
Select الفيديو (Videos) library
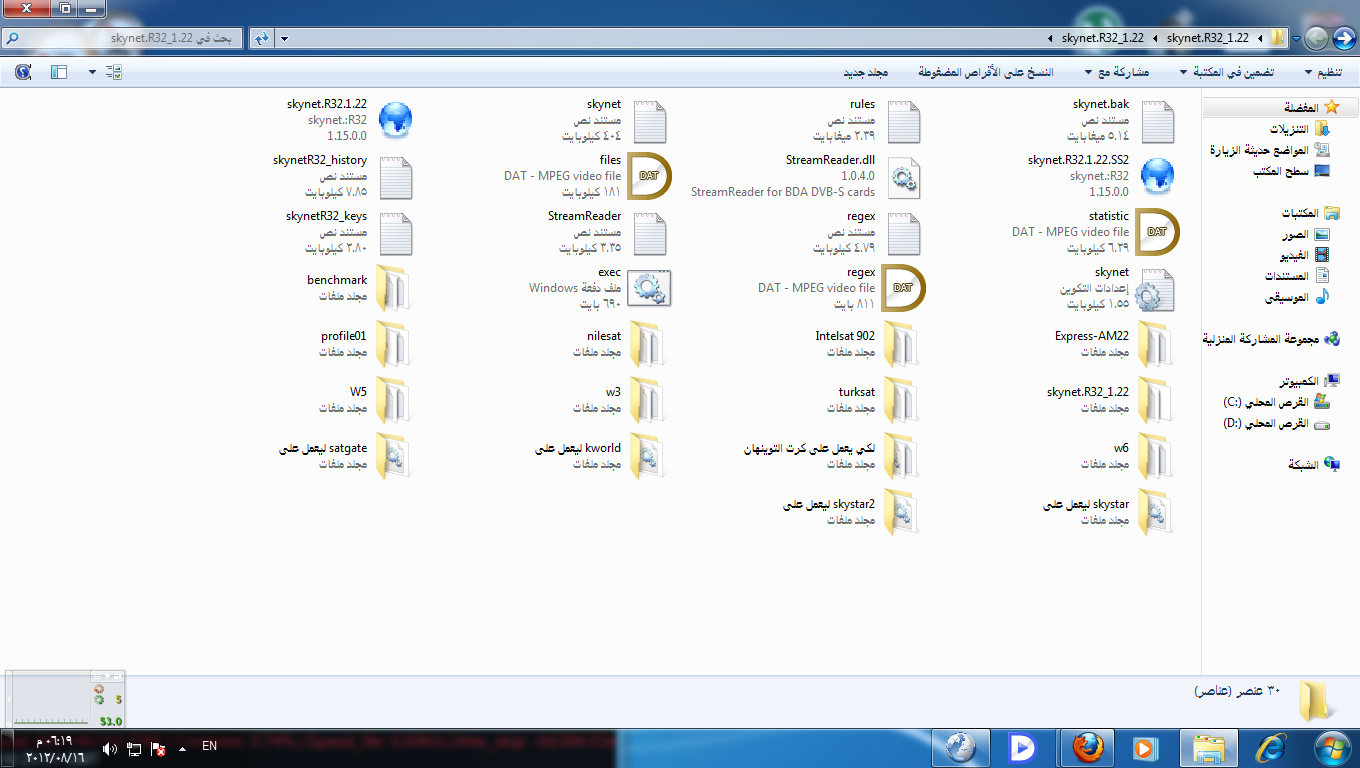(x=1304, y=255)
